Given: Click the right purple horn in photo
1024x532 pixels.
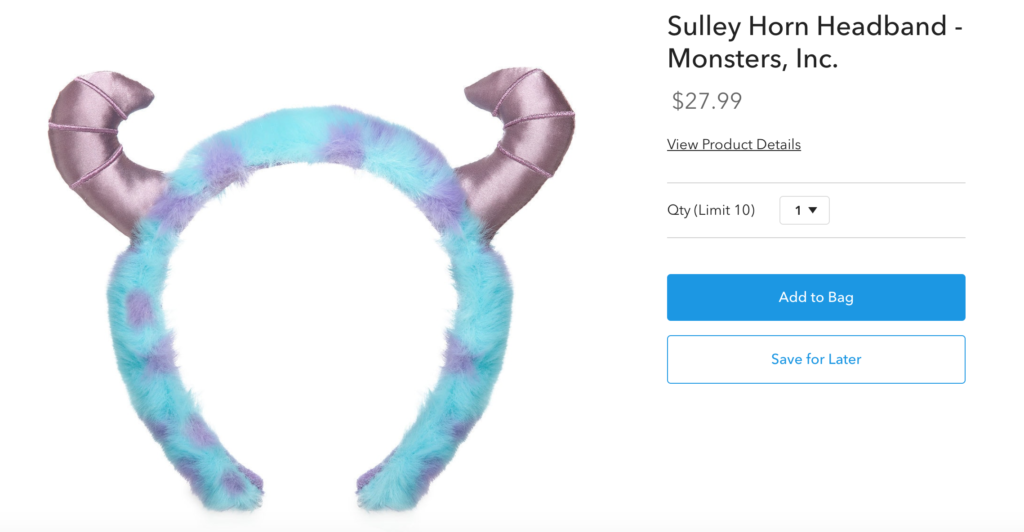Looking at the screenshot, I should click(519, 144).
